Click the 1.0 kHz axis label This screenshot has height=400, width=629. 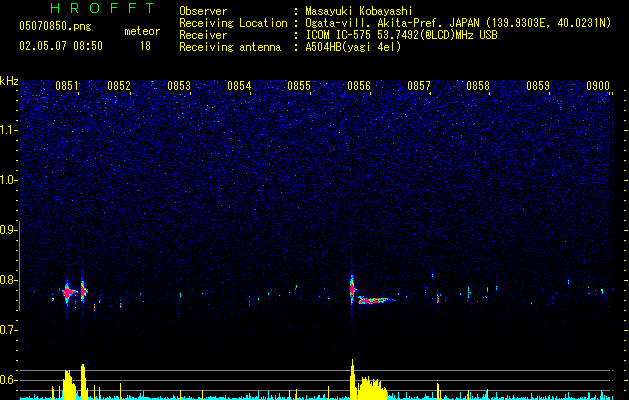click(x=9, y=180)
